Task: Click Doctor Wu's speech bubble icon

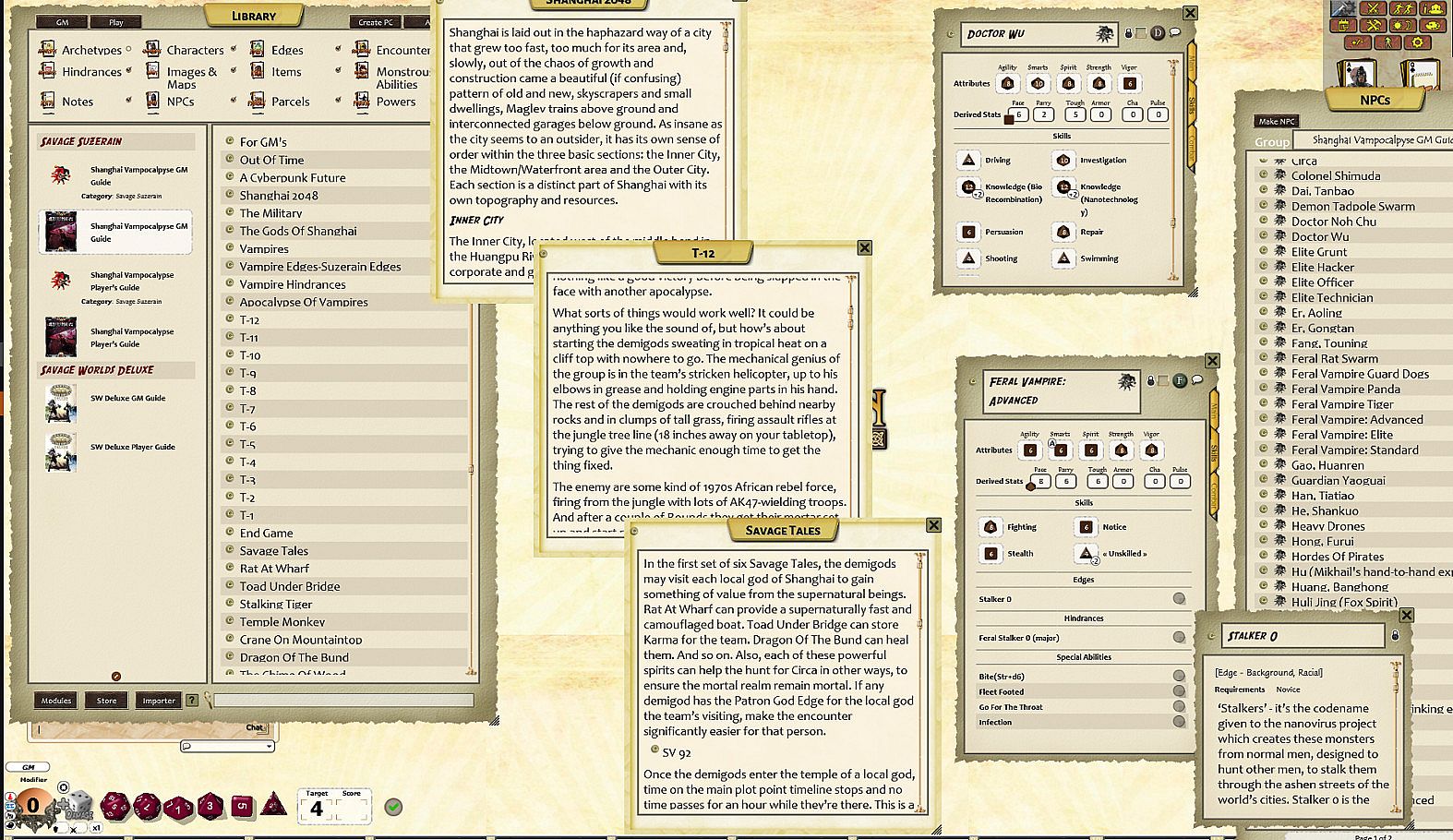Action: tap(1175, 33)
